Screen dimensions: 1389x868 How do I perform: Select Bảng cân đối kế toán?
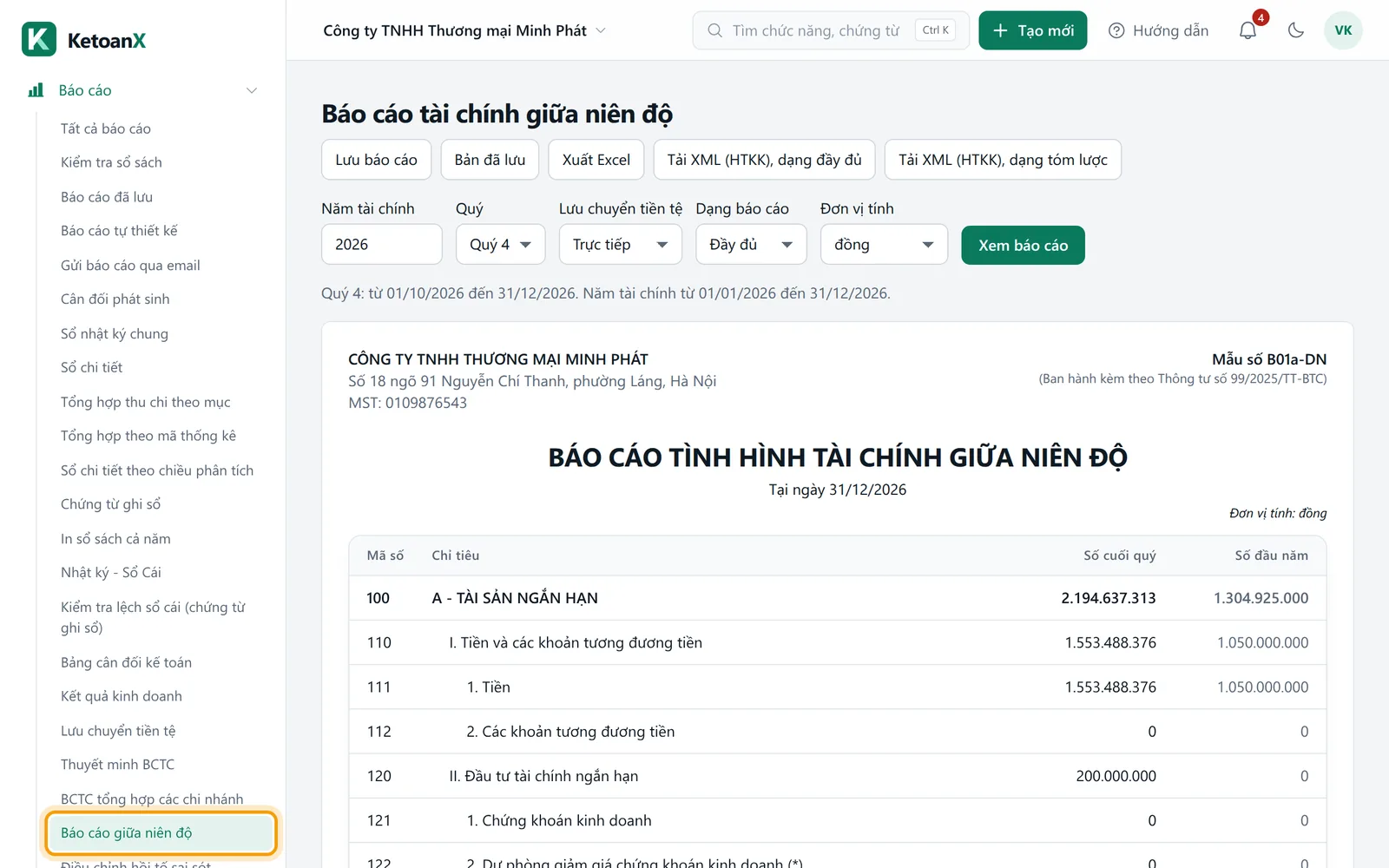(126, 662)
